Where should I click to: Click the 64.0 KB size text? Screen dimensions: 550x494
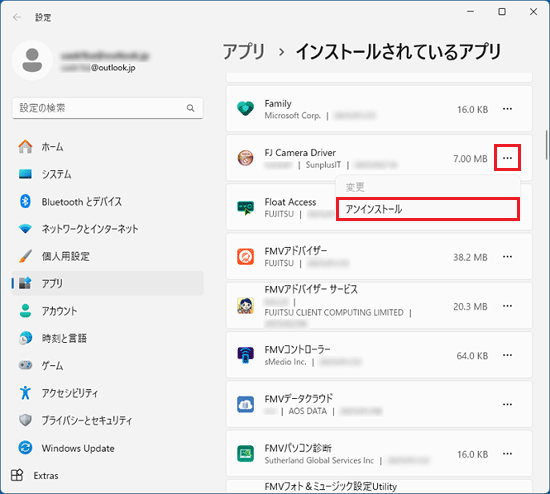[x=472, y=356]
